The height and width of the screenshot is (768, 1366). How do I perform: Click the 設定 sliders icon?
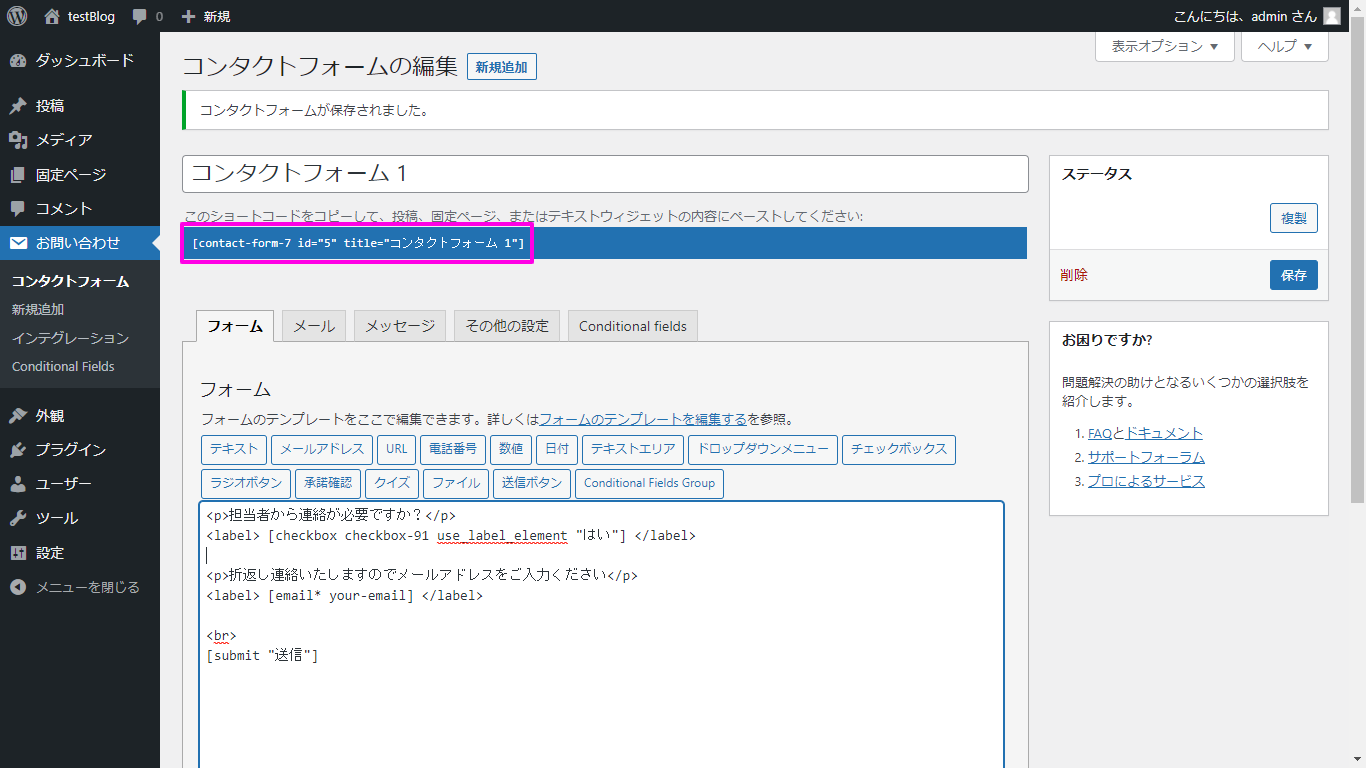[x=18, y=553]
